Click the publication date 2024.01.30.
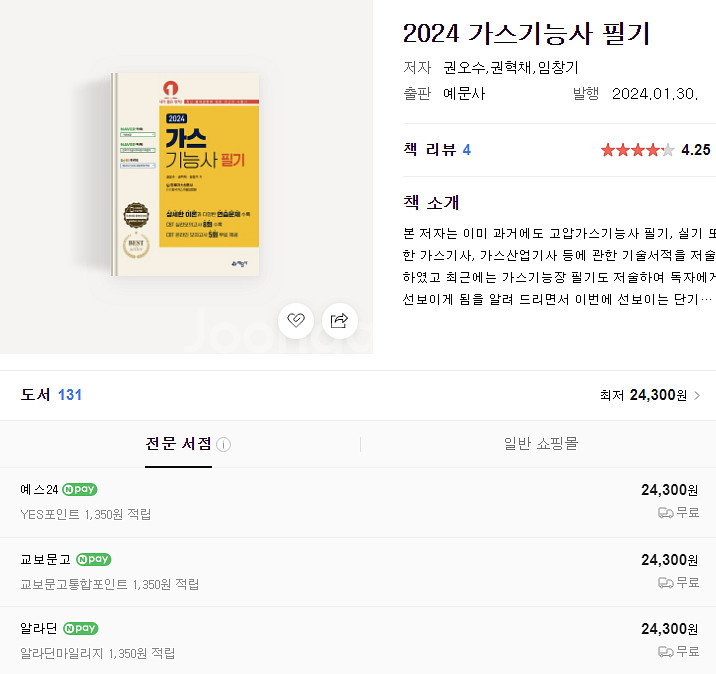This screenshot has width=716, height=674. click(655, 94)
